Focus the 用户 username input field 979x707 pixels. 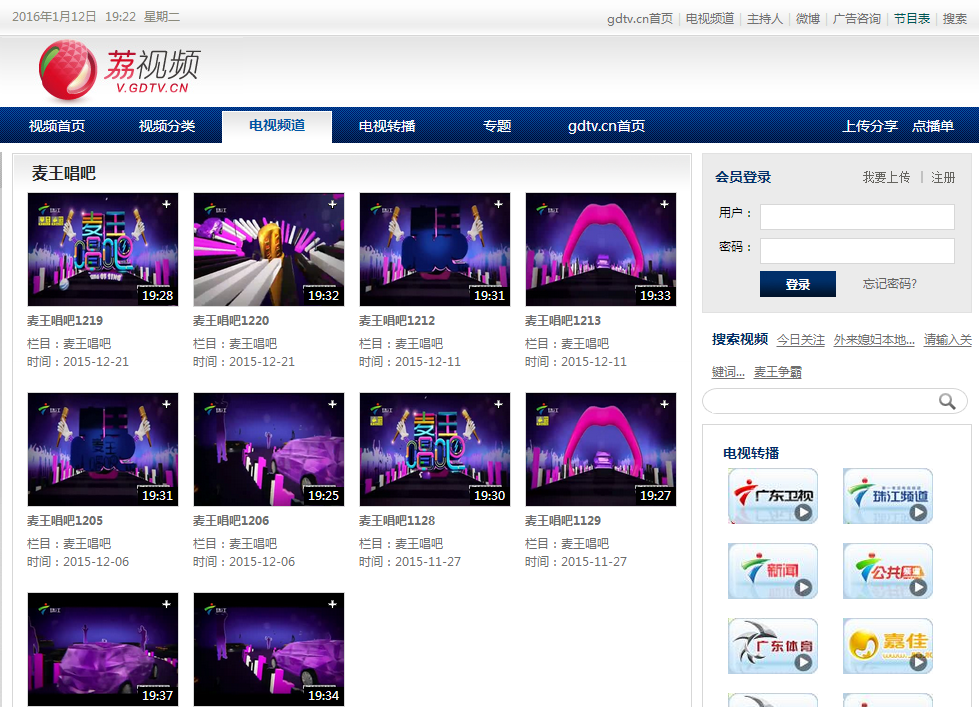(857, 217)
